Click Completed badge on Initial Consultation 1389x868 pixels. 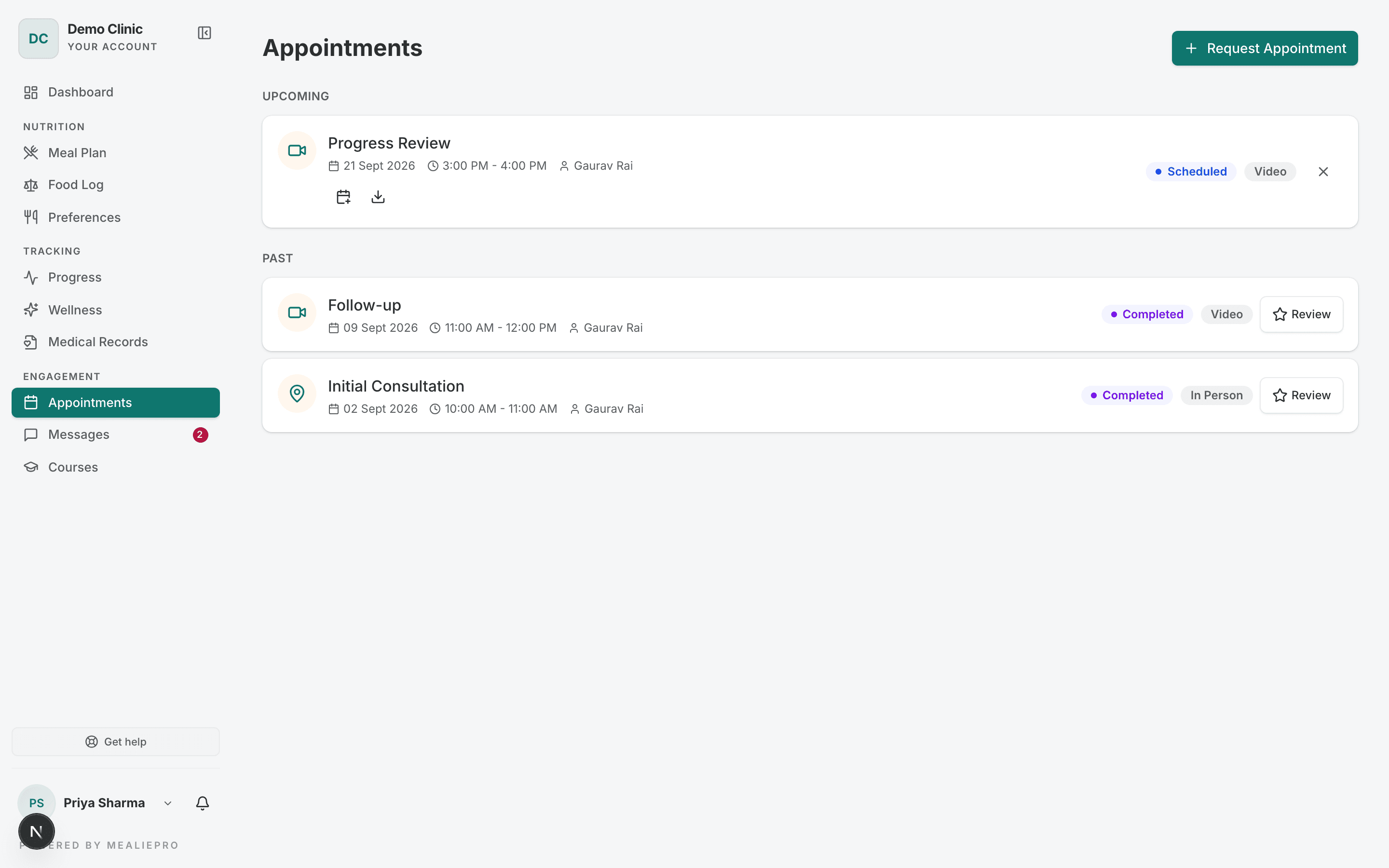pos(1127,395)
